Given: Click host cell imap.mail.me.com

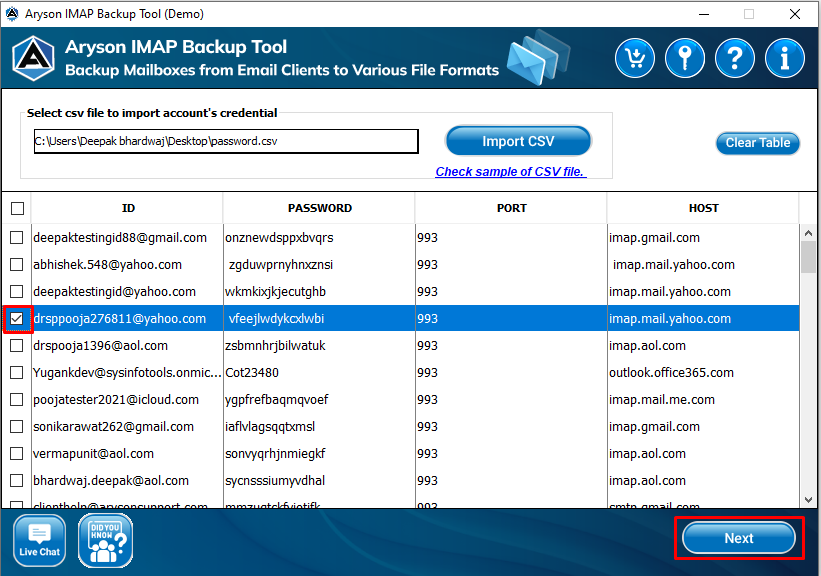Looking at the screenshot, I should (703, 400).
